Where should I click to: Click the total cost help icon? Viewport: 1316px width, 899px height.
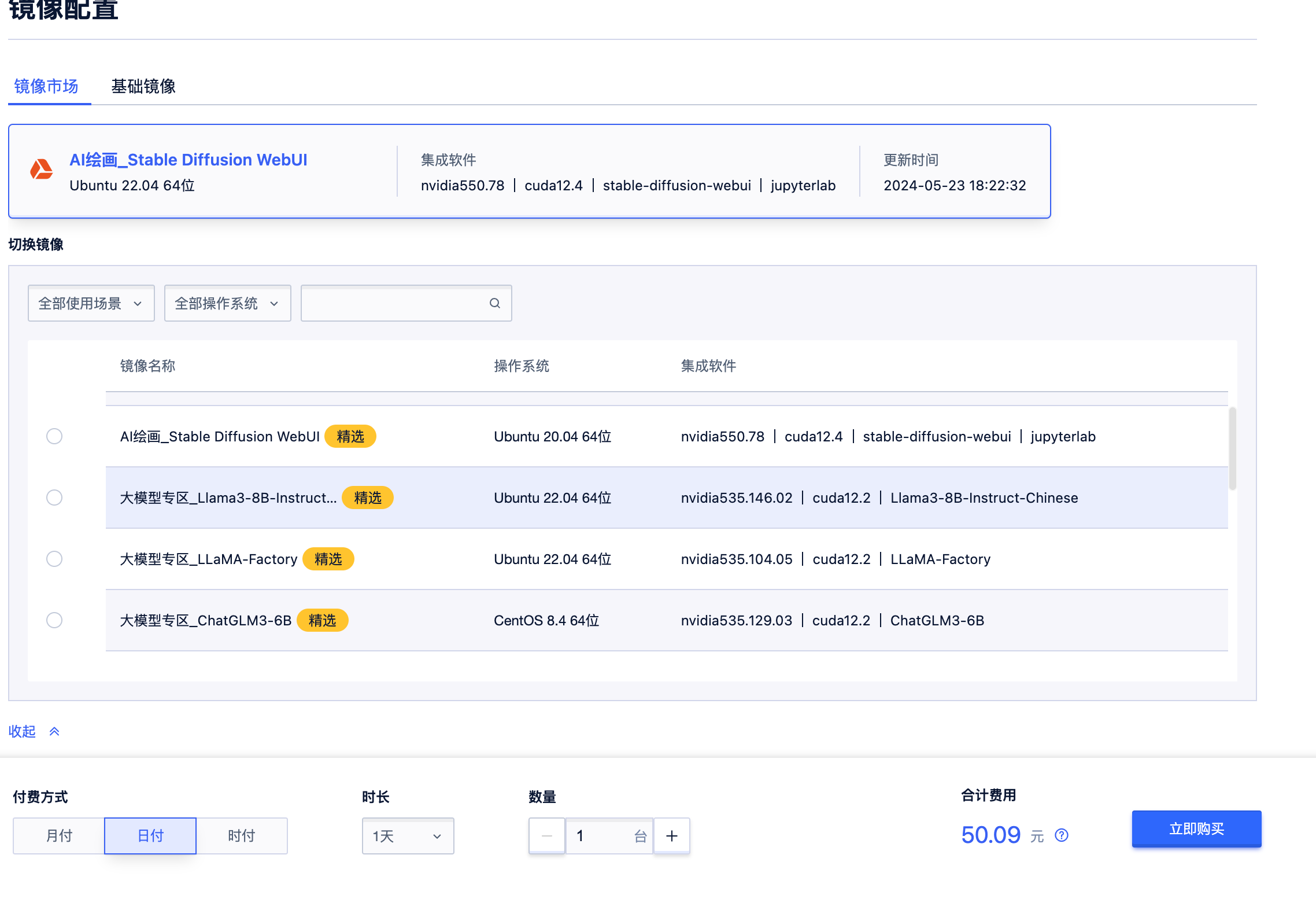click(1062, 835)
